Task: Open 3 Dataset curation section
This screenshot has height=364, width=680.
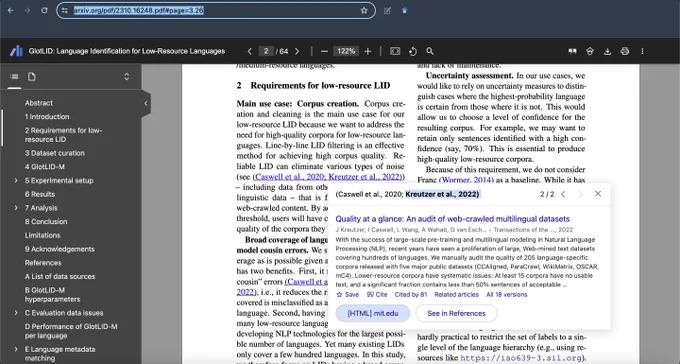Action: point(55,153)
